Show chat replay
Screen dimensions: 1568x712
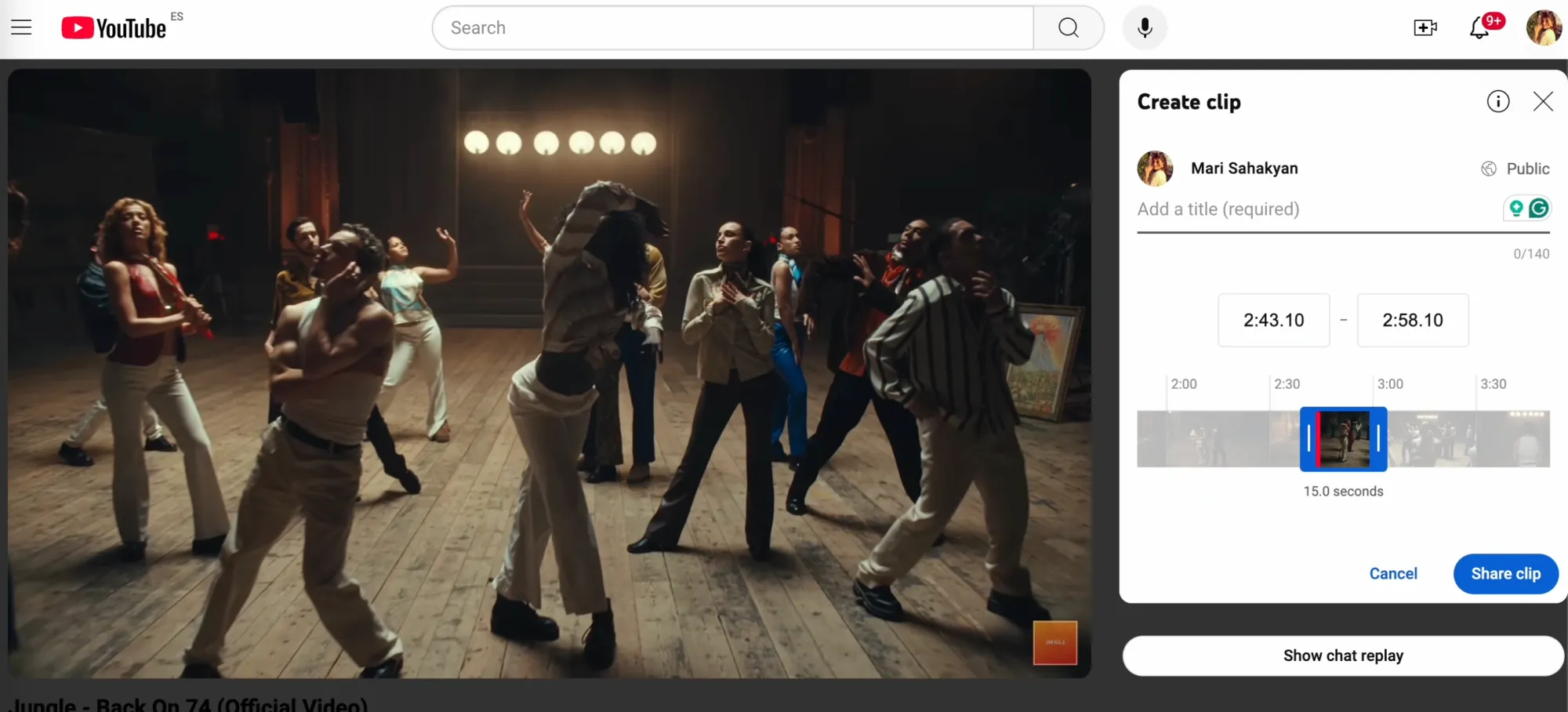1342,656
